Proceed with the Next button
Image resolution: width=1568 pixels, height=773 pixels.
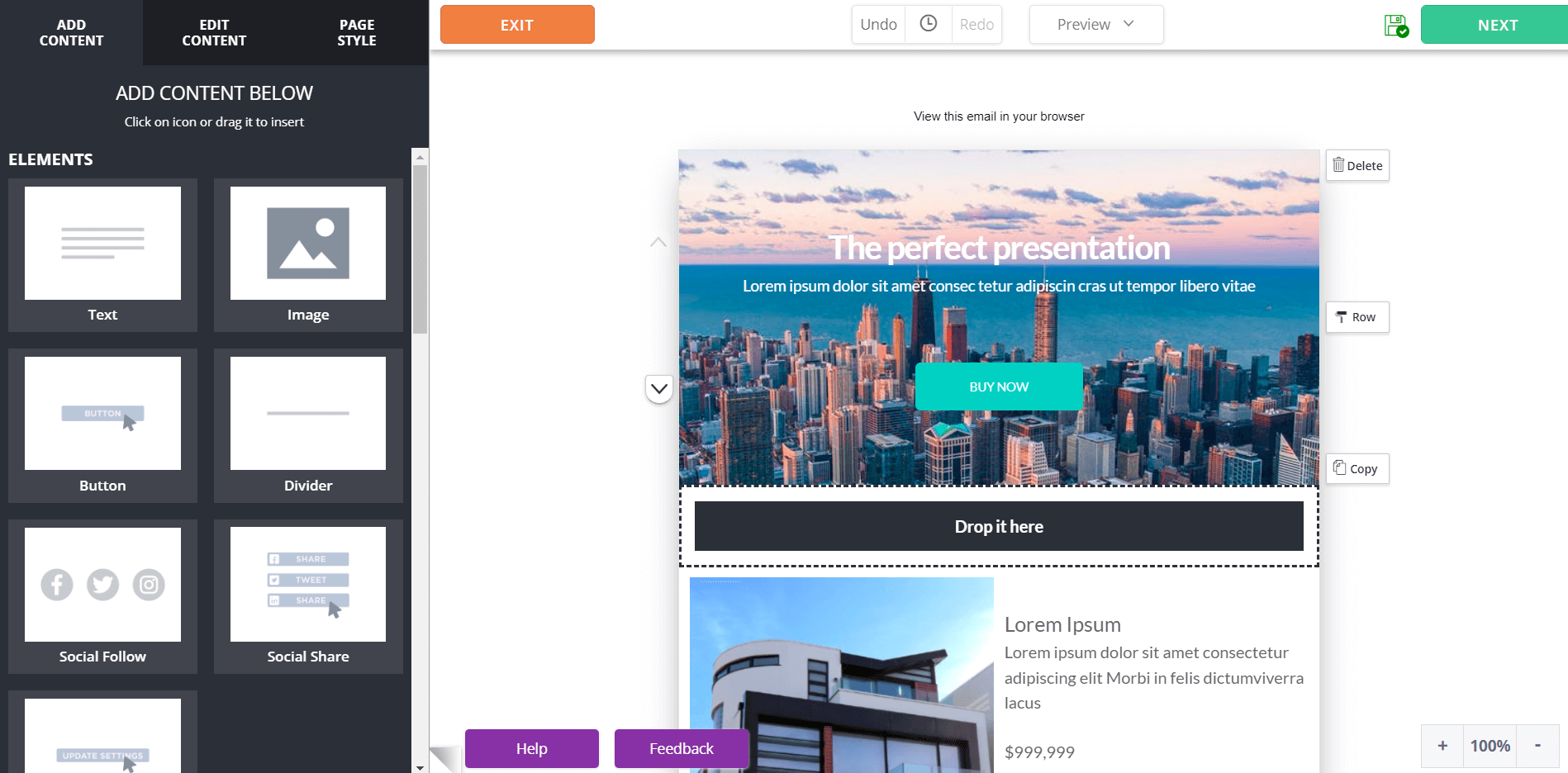tap(1494, 25)
